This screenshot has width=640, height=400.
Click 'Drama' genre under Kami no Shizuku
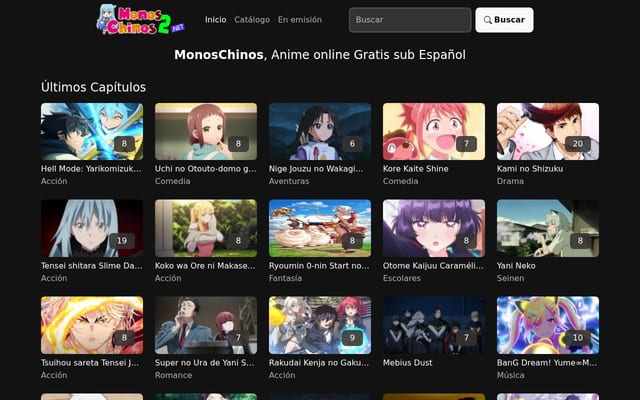(x=510, y=181)
